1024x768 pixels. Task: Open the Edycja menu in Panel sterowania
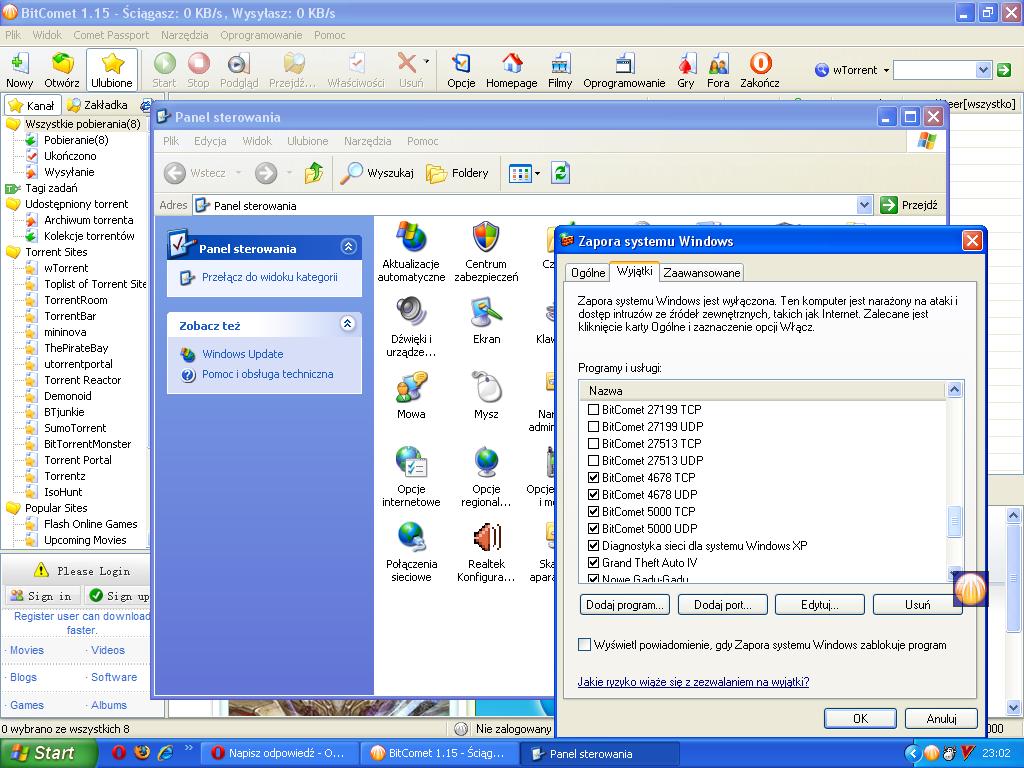point(210,141)
